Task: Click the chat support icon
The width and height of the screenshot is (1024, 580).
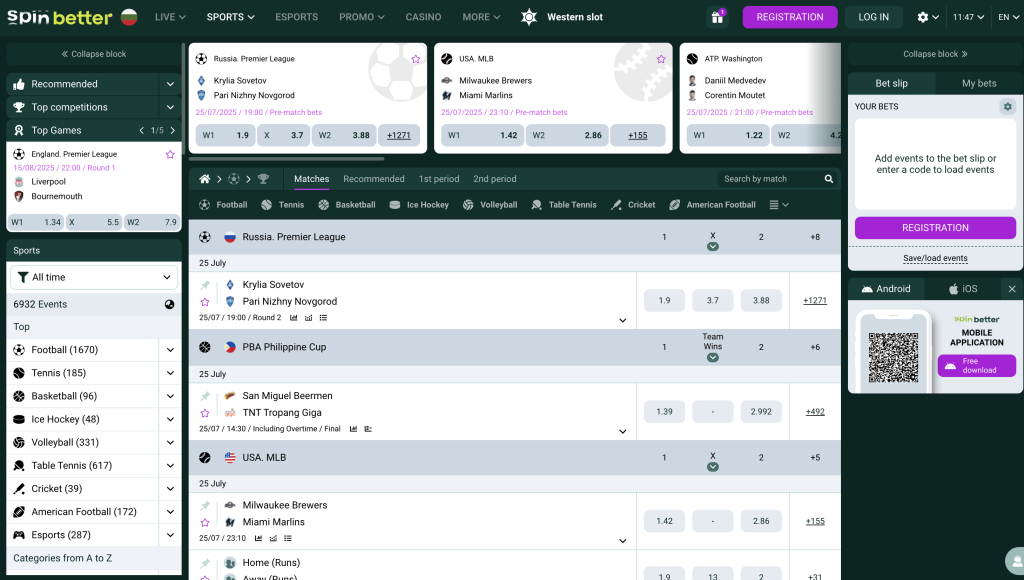Action: coord(1015,562)
